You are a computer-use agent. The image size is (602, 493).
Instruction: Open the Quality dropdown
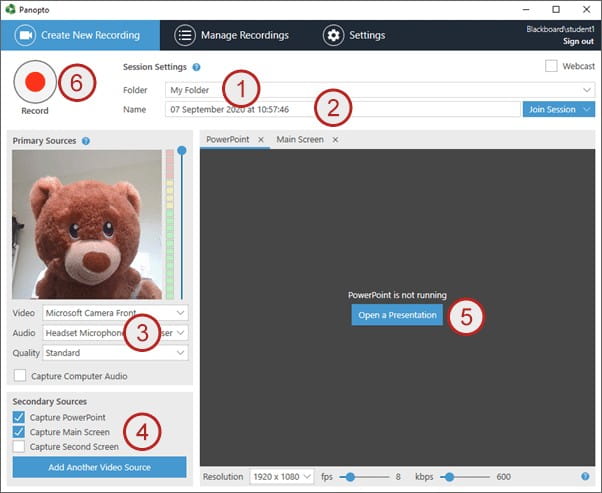coord(115,352)
